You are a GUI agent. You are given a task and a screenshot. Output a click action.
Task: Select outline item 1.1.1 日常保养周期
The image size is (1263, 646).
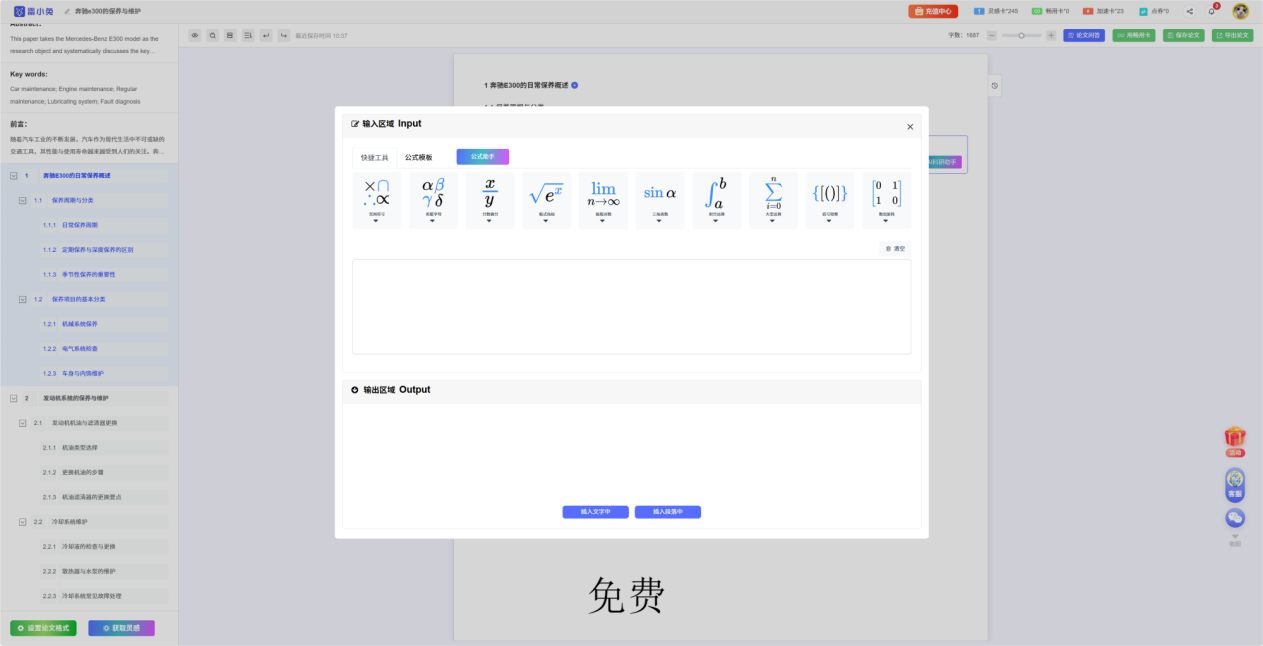[106, 225]
